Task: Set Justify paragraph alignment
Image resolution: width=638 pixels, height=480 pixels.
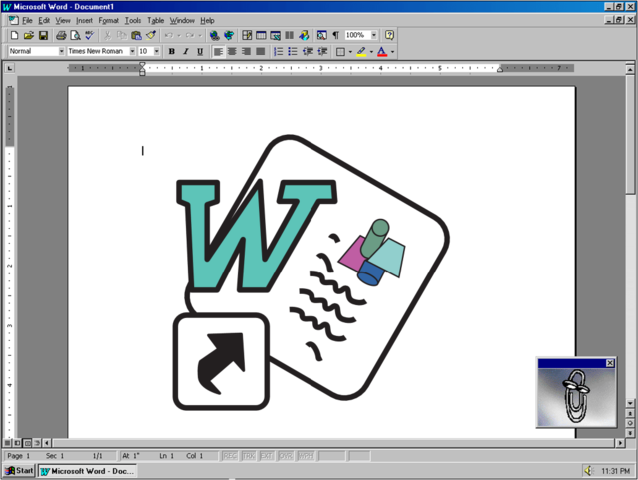Action: tap(261, 51)
